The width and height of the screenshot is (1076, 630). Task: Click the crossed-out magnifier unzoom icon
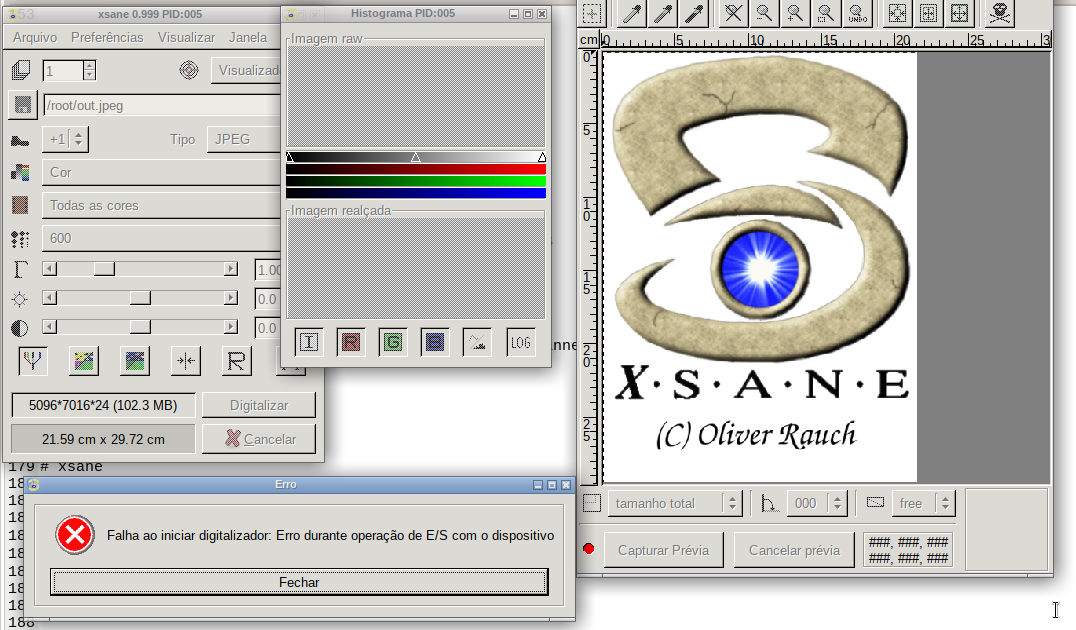point(733,13)
